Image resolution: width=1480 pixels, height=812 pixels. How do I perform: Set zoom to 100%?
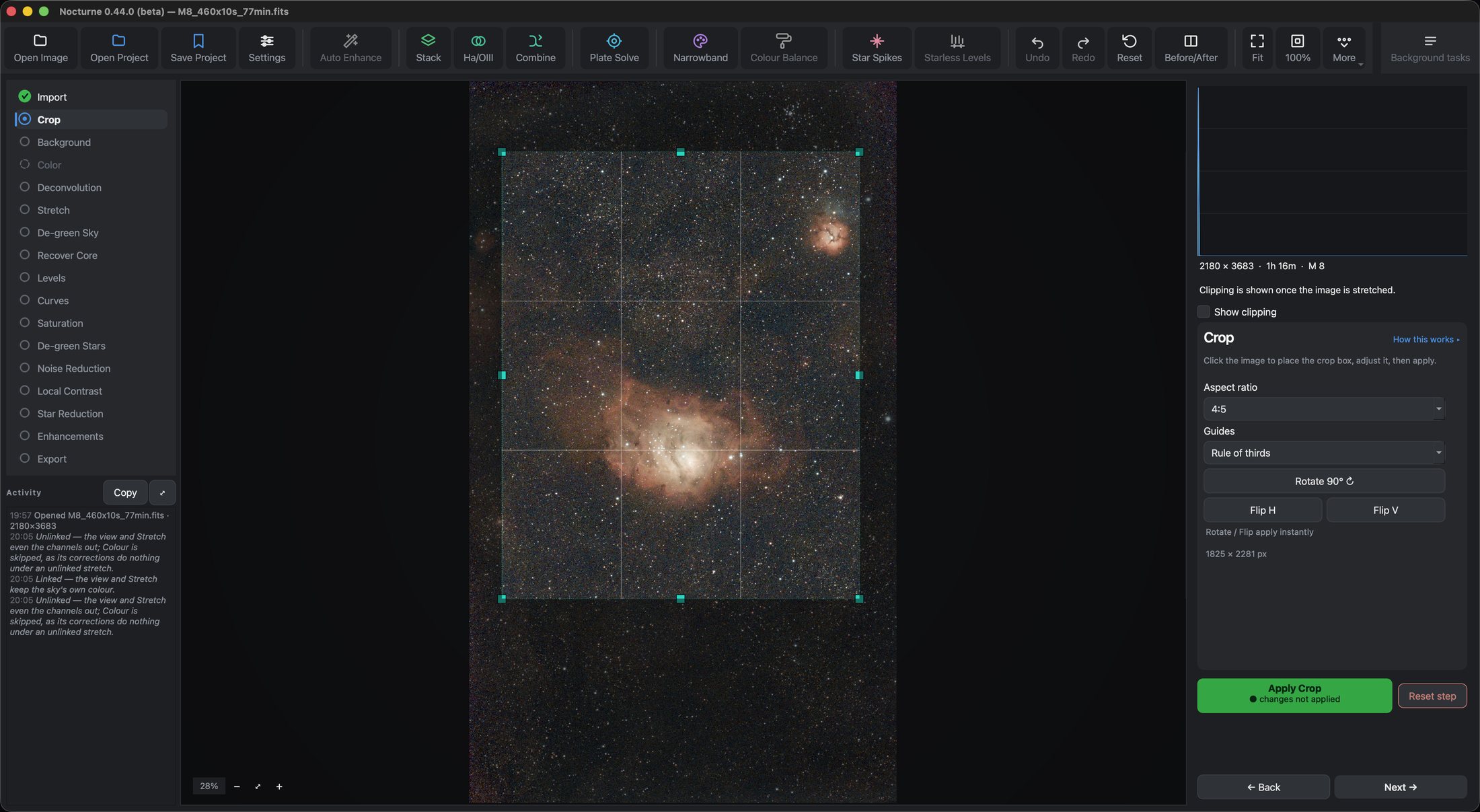coord(1297,48)
